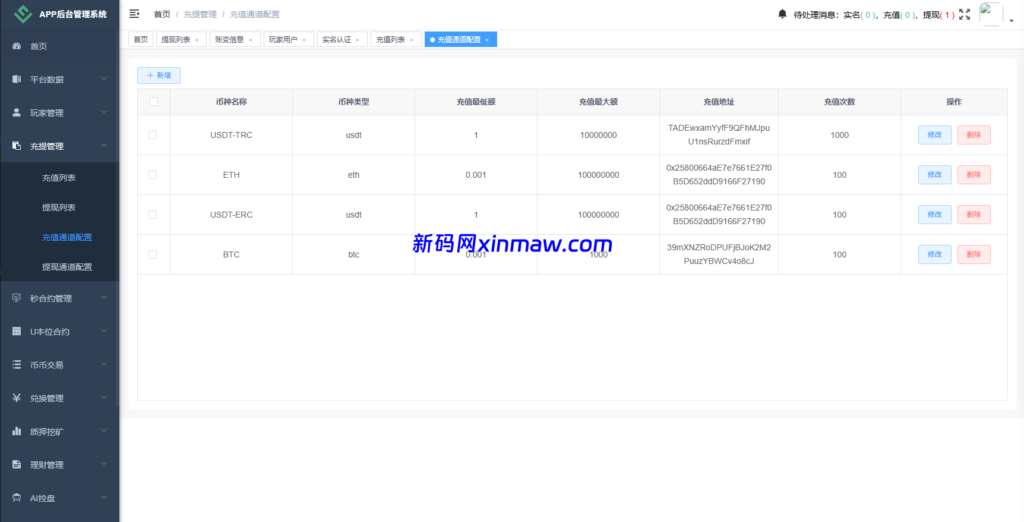This screenshot has height=522, width=1024.
Task: Click 删除 for the USDT-TRC row
Action: pyautogui.click(x=974, y=135)
